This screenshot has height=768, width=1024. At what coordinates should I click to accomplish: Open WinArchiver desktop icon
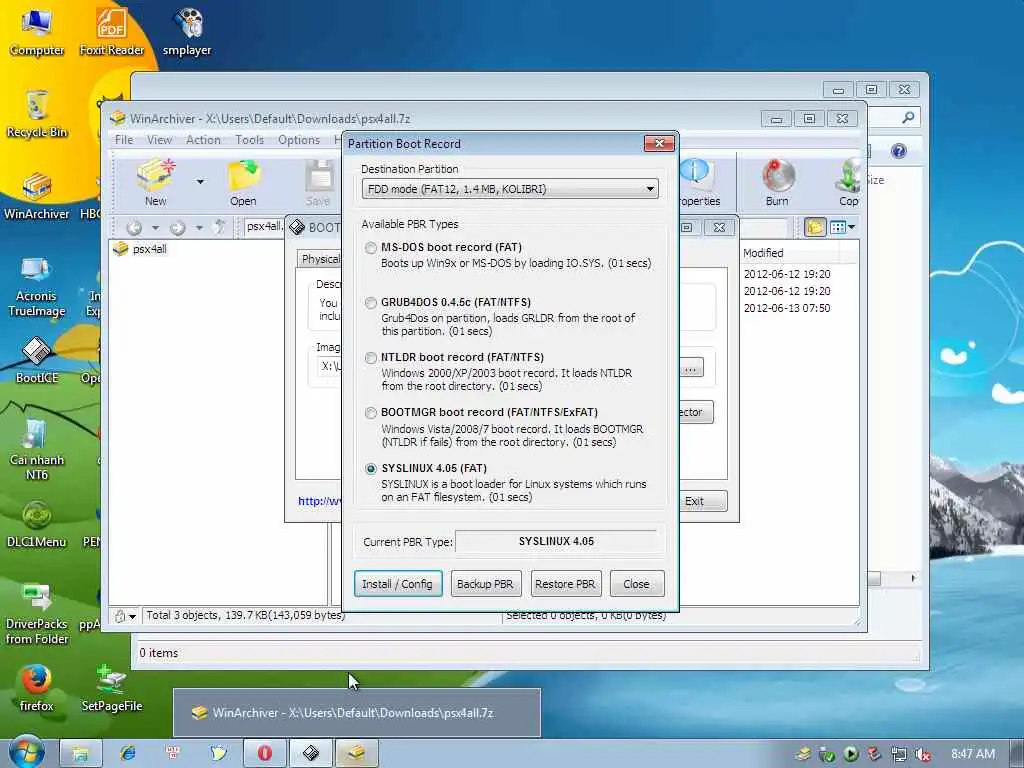click(37, 196)
